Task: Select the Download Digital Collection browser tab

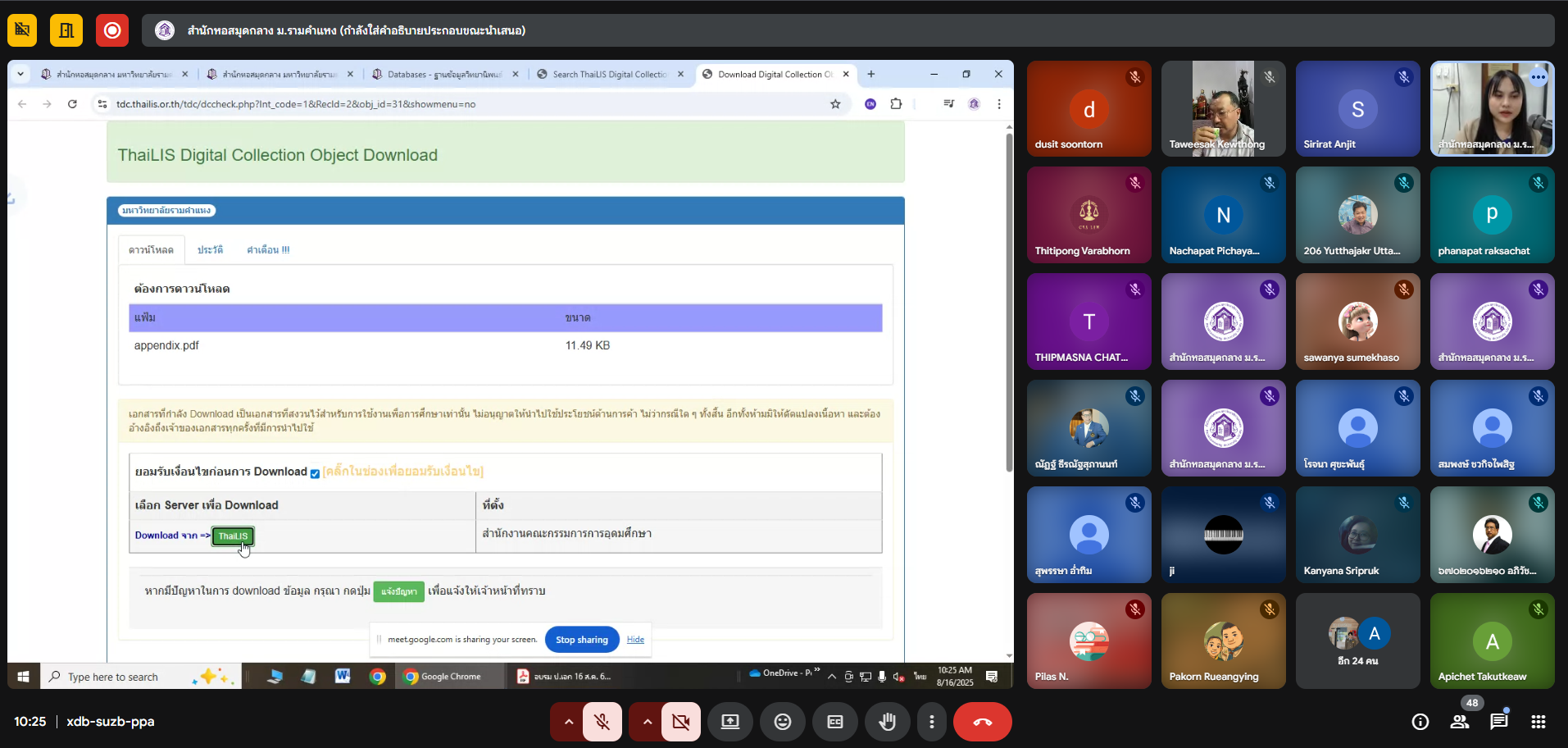Action: tap(775, 74)
